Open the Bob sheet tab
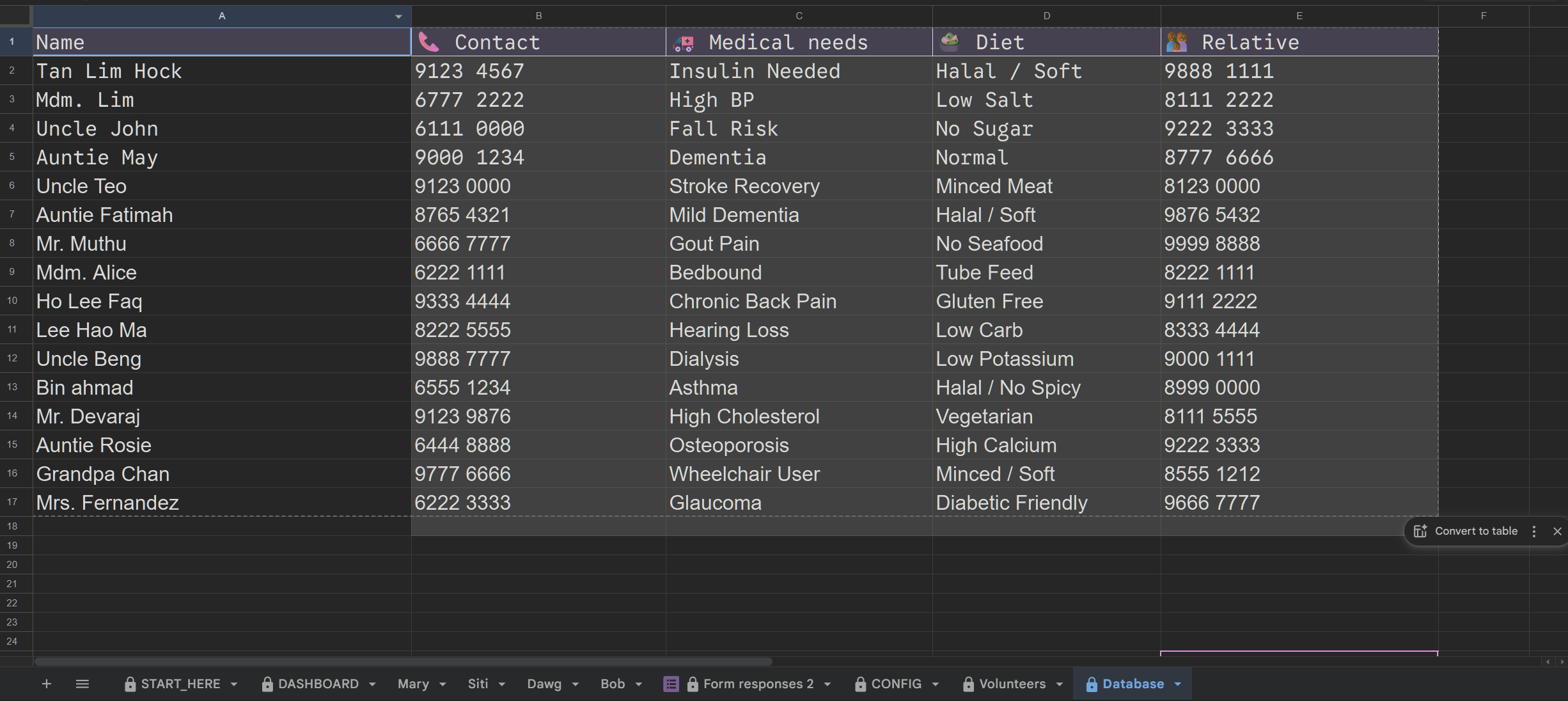Image resolution: width=1568 pixels, height=701 pixels. (612, 684)
